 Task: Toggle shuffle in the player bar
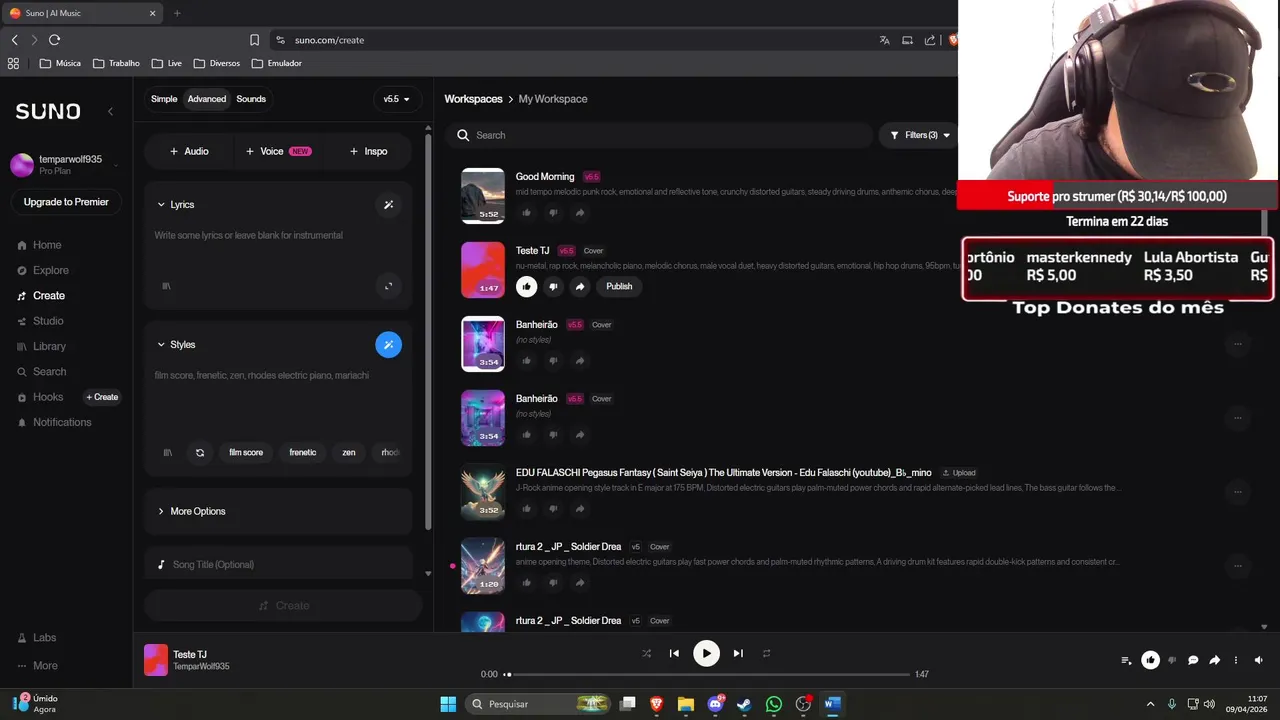[646, 653]
